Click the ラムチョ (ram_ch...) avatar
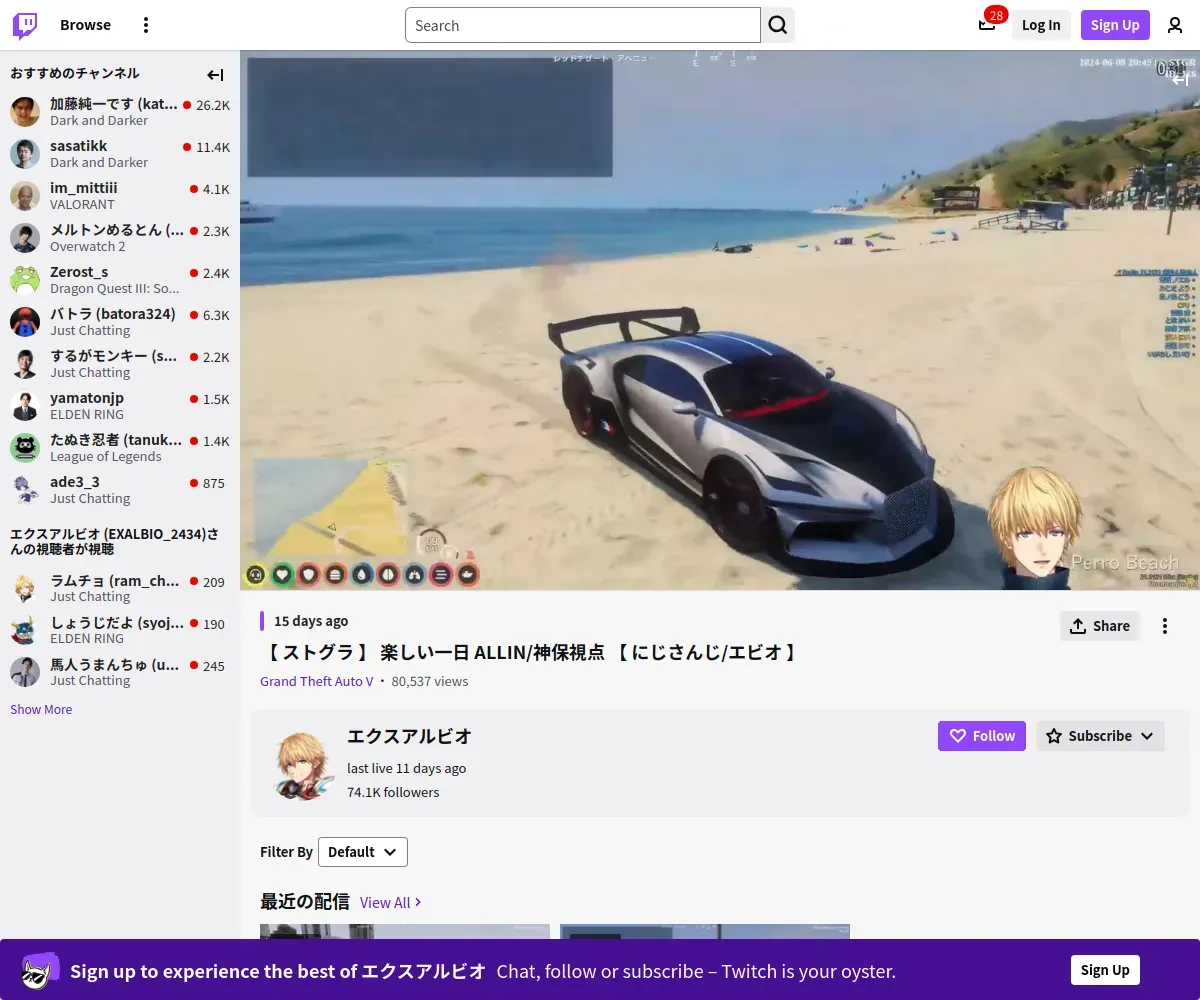This screenshot has height=1000, width=1200. coord(25,588)
